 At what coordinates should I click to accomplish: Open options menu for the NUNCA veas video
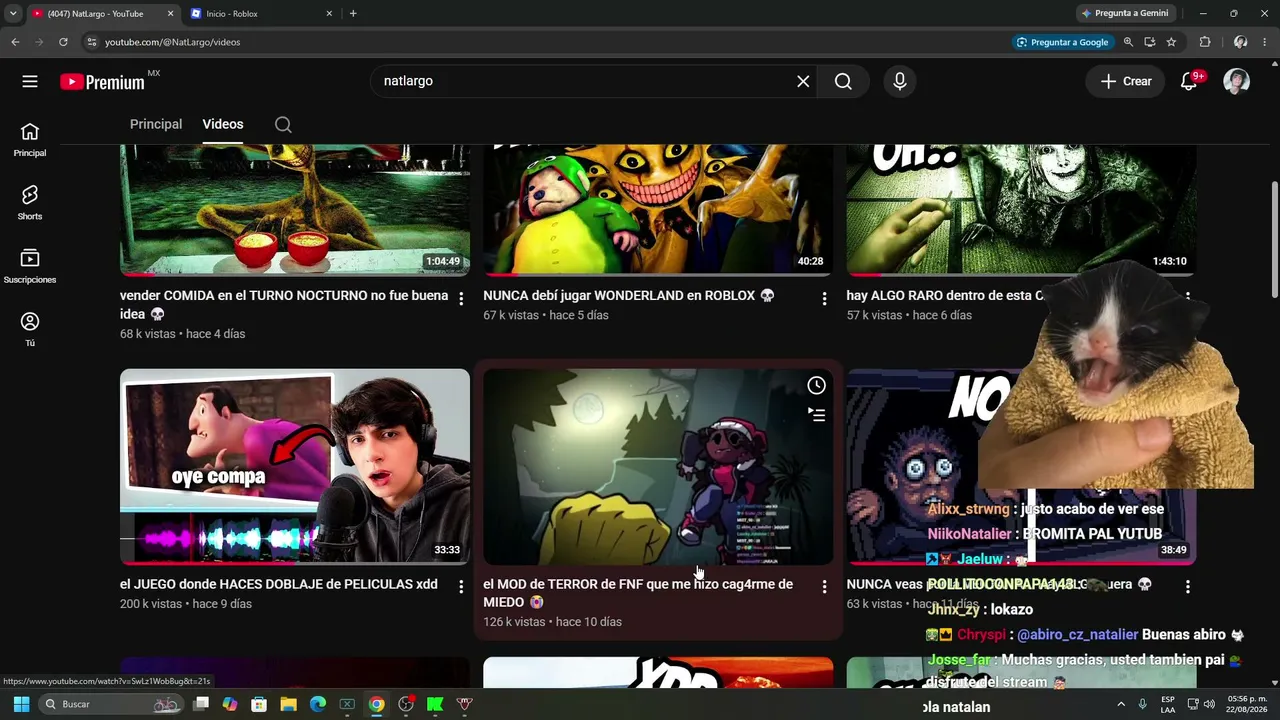tap(1187, 586)
